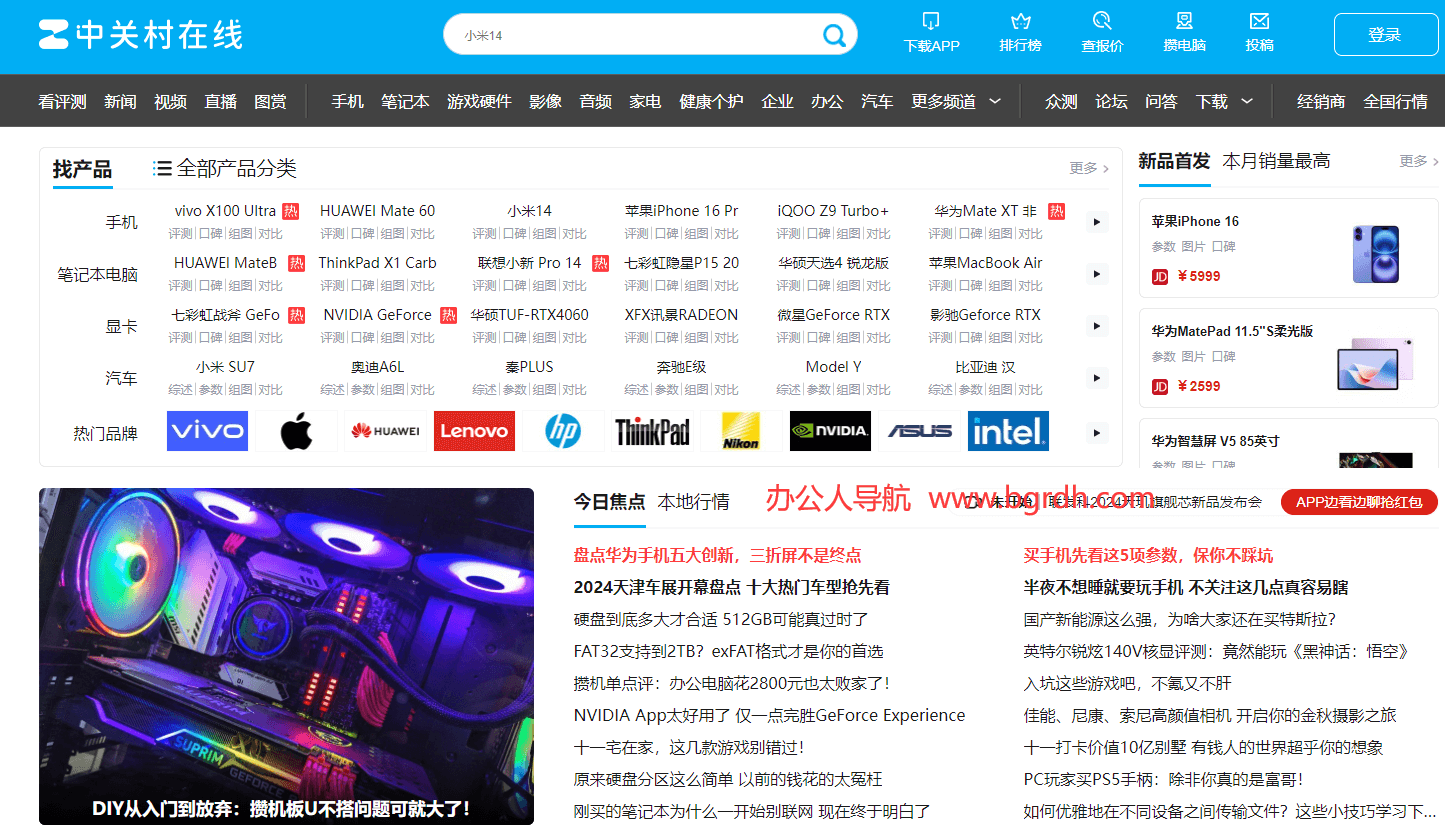The width and height of the screenshot is (1445, 829).
Task: Switch to the 本月销量最高 tab
Action: point(1276,161)
